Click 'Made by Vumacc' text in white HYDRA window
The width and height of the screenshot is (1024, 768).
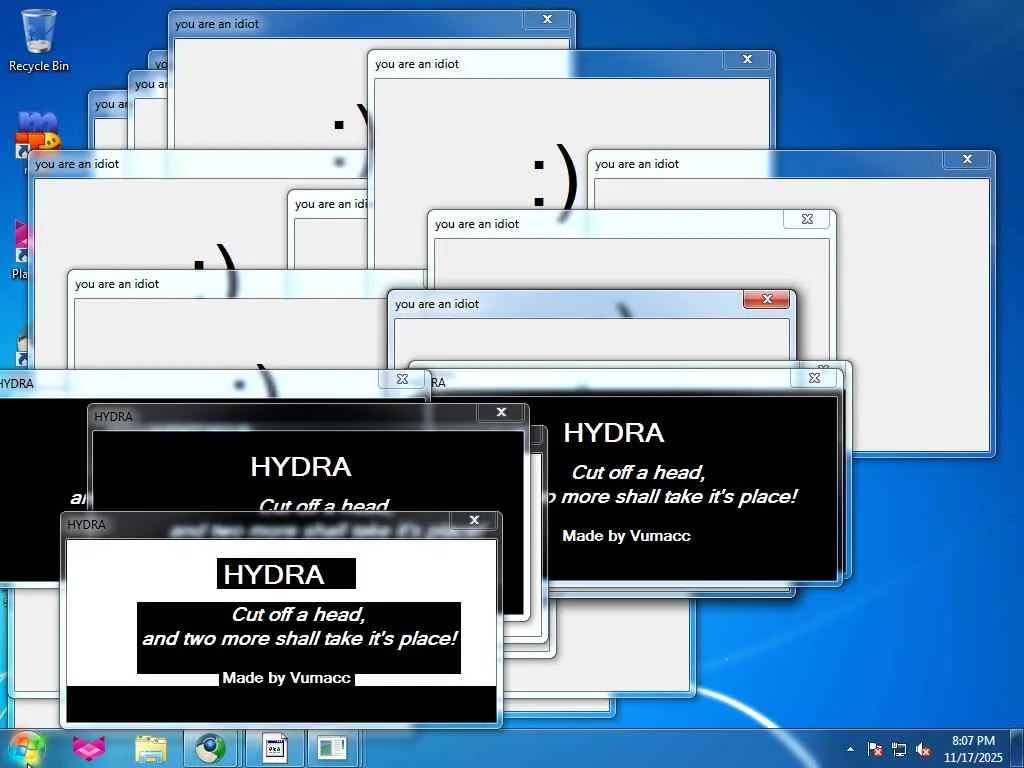(x=287, y=678)
